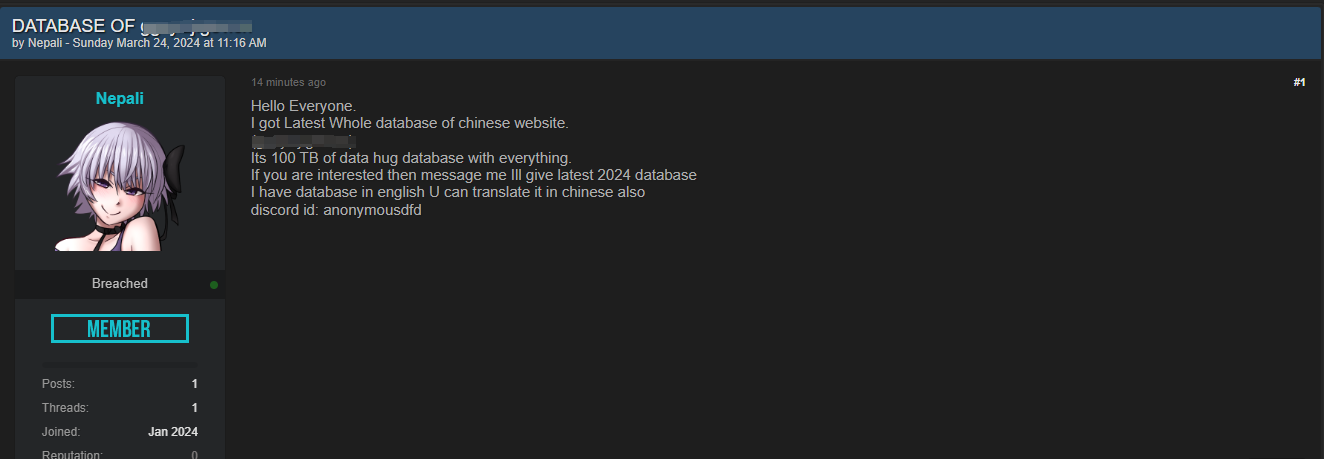Image resolution: width=1324 pixels, height=459 pixels.
Task: Click the Threads: label in profile
Action: 65,408
